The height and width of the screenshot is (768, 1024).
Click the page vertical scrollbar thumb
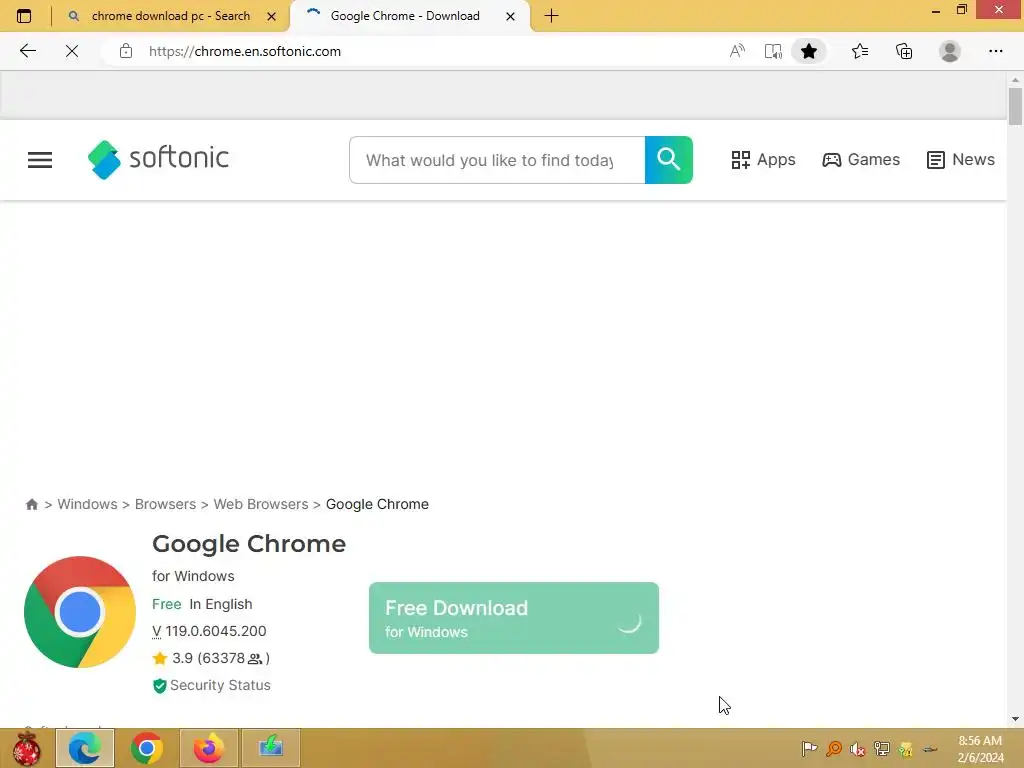pyautogui.click(x=1015, y=106)
